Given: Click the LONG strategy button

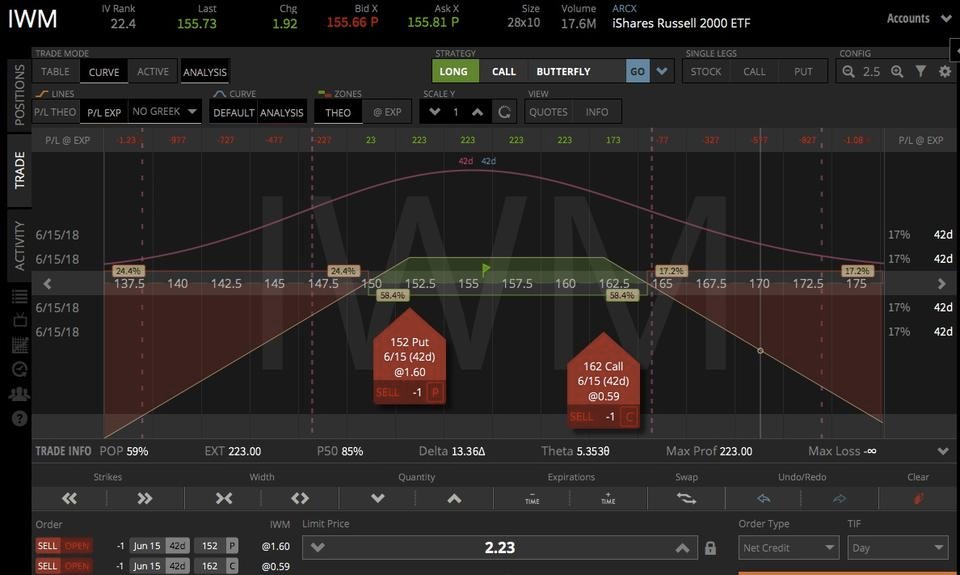Looking at the screenshot, I should (454, 72).
